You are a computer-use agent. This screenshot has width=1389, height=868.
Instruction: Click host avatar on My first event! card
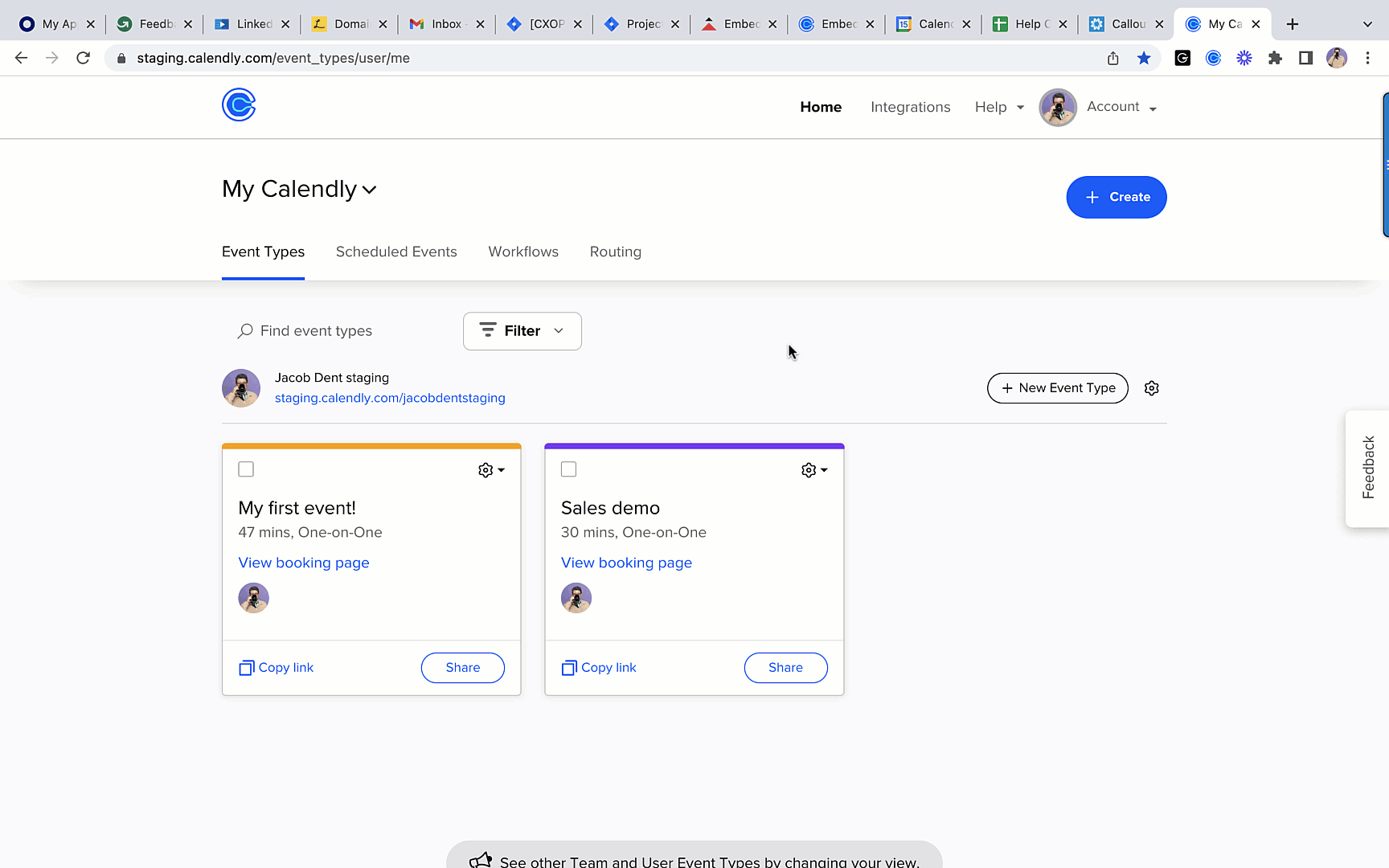pyautogui.click(x=253, y=598)
